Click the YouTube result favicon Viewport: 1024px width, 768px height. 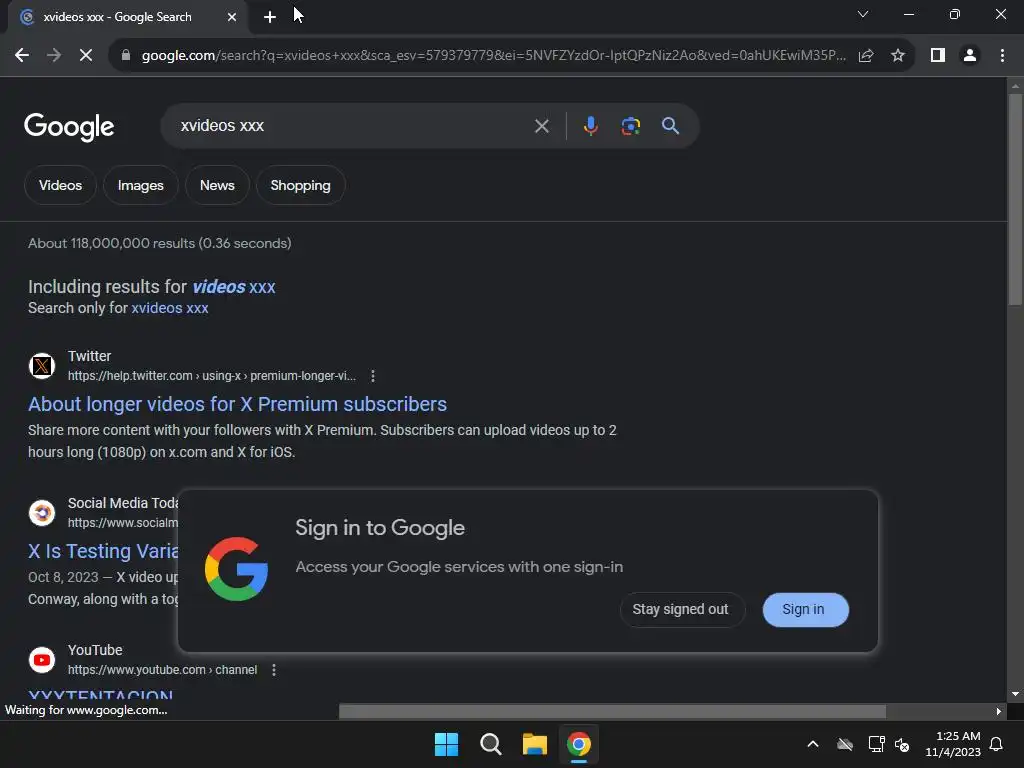pos(42,660)
